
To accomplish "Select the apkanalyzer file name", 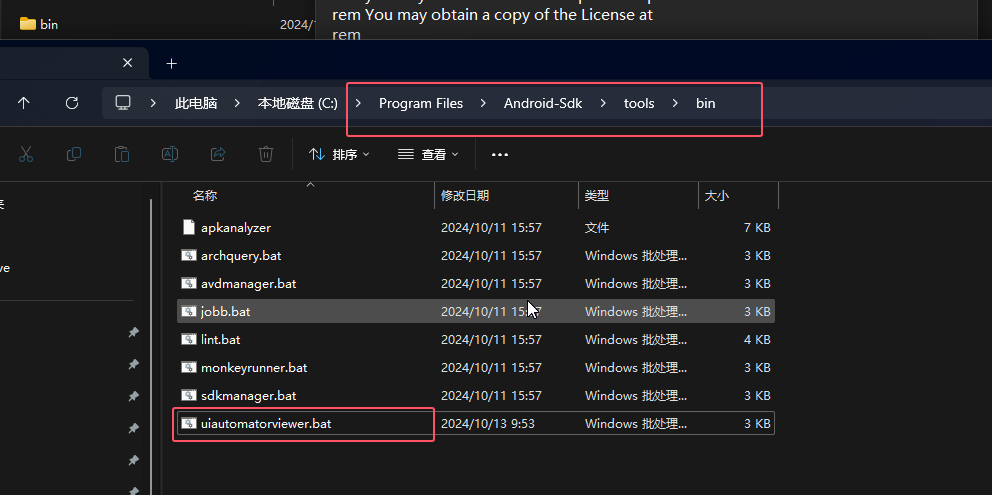I will click(236, 227).
